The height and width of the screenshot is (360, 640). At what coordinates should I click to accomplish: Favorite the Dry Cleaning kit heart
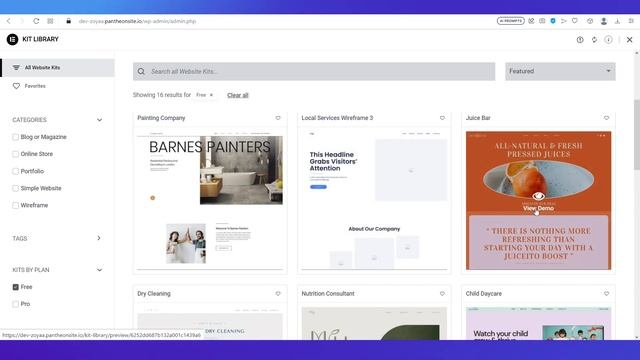tap(278, 294)
